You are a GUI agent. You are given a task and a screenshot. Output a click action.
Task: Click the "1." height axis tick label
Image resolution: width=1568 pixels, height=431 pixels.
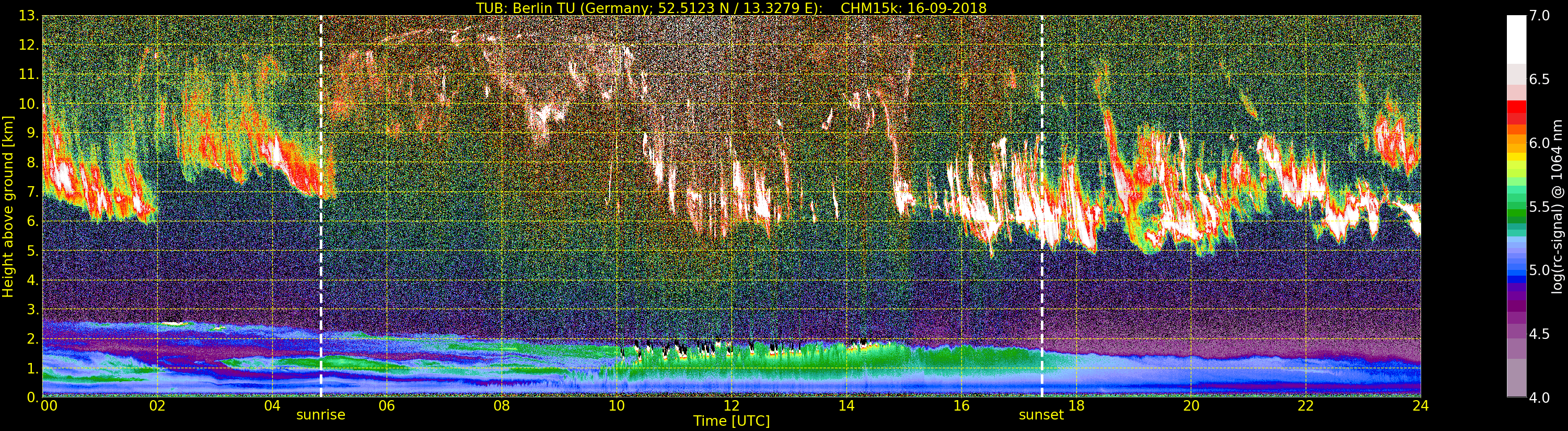(32, 368)
